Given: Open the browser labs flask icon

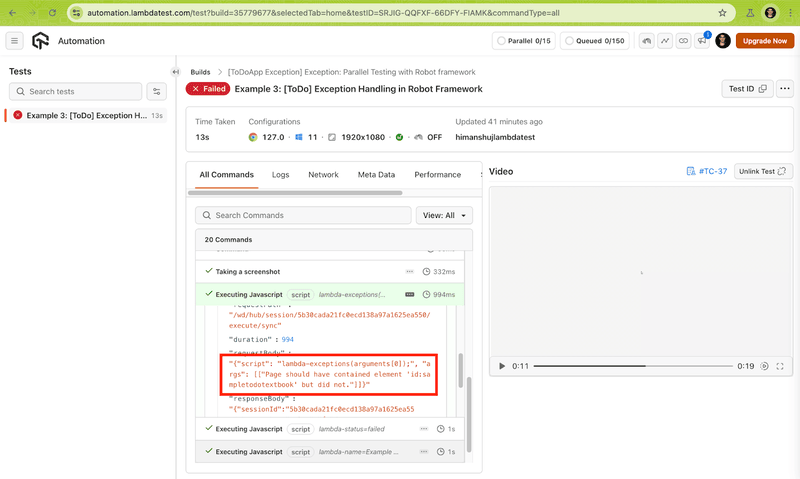Looking at the screenshot, I should click(750, 13).
